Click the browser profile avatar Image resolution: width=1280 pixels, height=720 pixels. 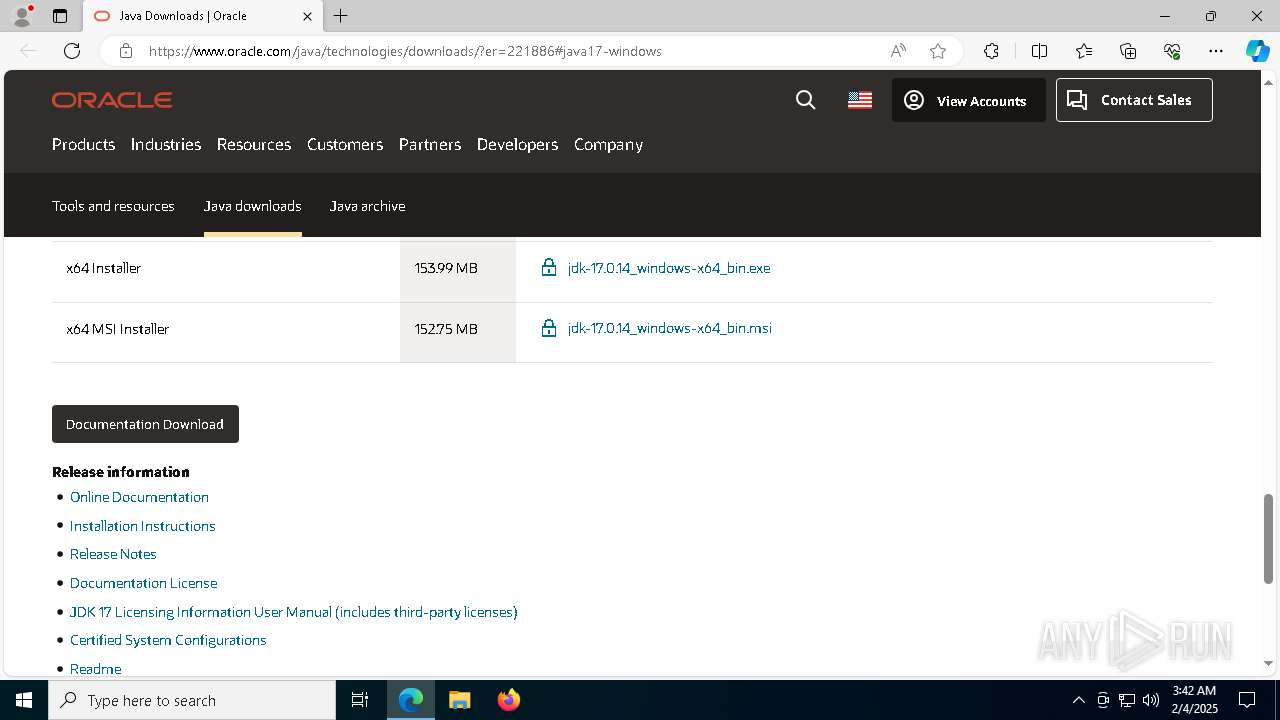(x=22, y=16)
